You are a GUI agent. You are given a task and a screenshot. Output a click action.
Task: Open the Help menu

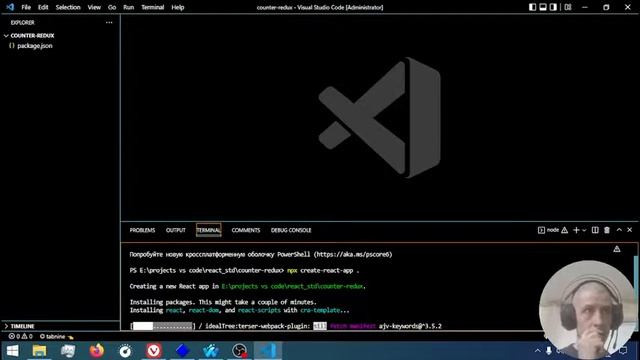178,7
